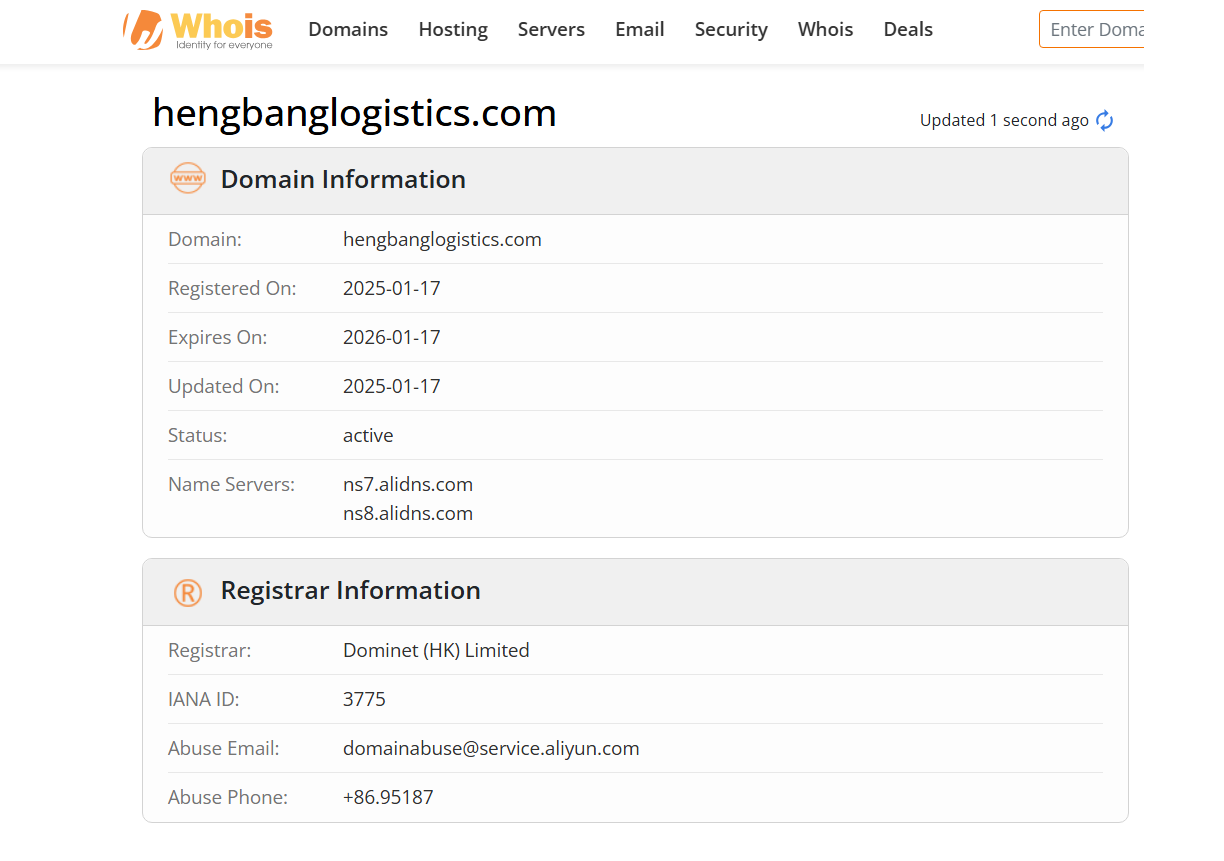The image size is (1224, 861).
Task: Click the blue refresh icon beside Updated
Action: coord(1105,121)
